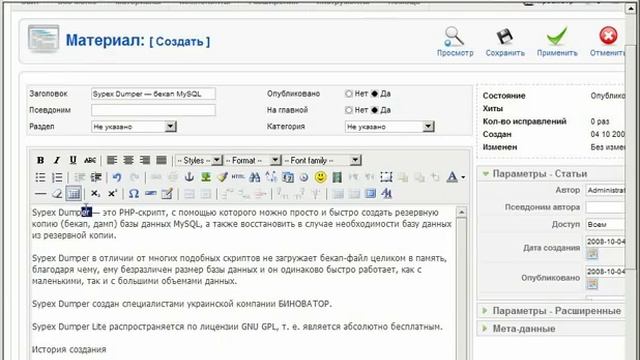640x360 pixels.
Task: Click the 'Кол-во исправлений' label
Action: [524, 122]
